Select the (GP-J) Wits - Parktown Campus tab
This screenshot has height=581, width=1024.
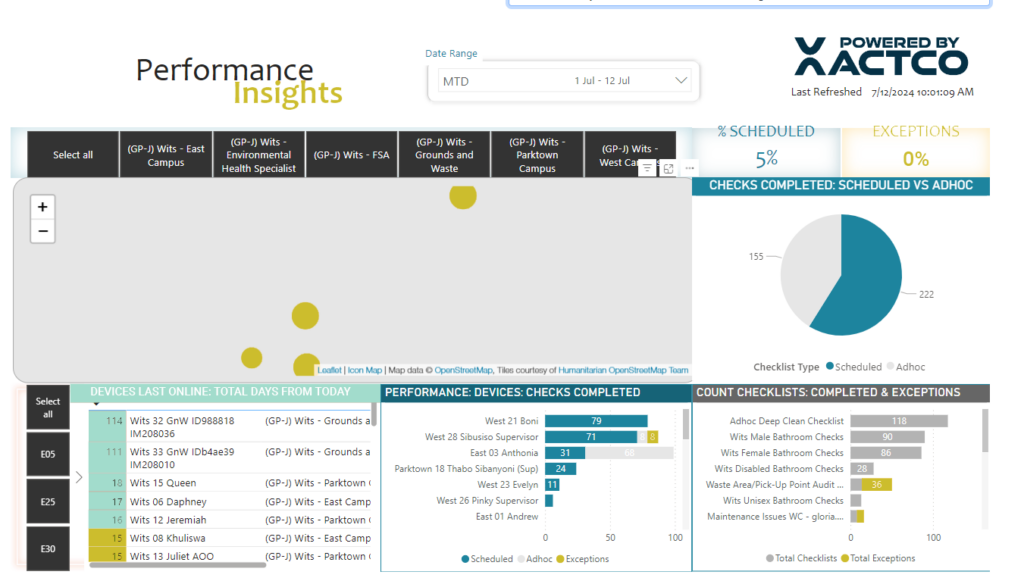537,155
